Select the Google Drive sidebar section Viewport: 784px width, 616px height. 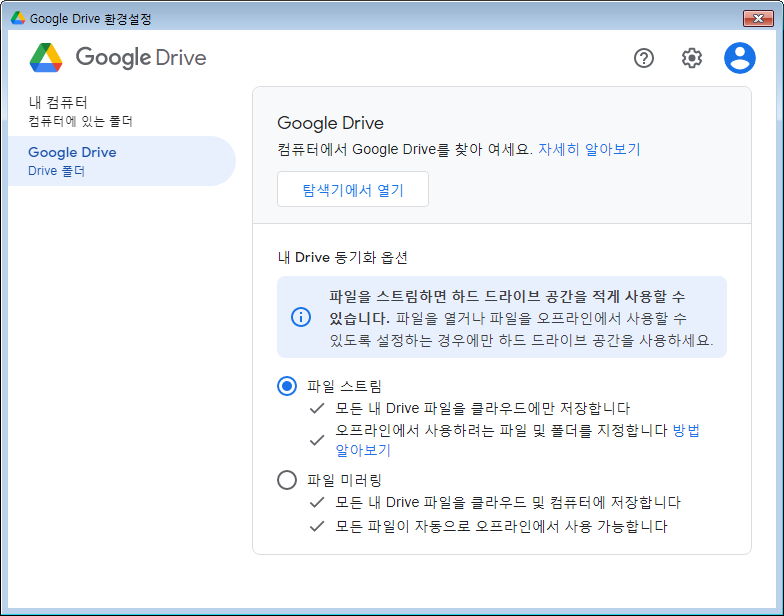[122, 161]
